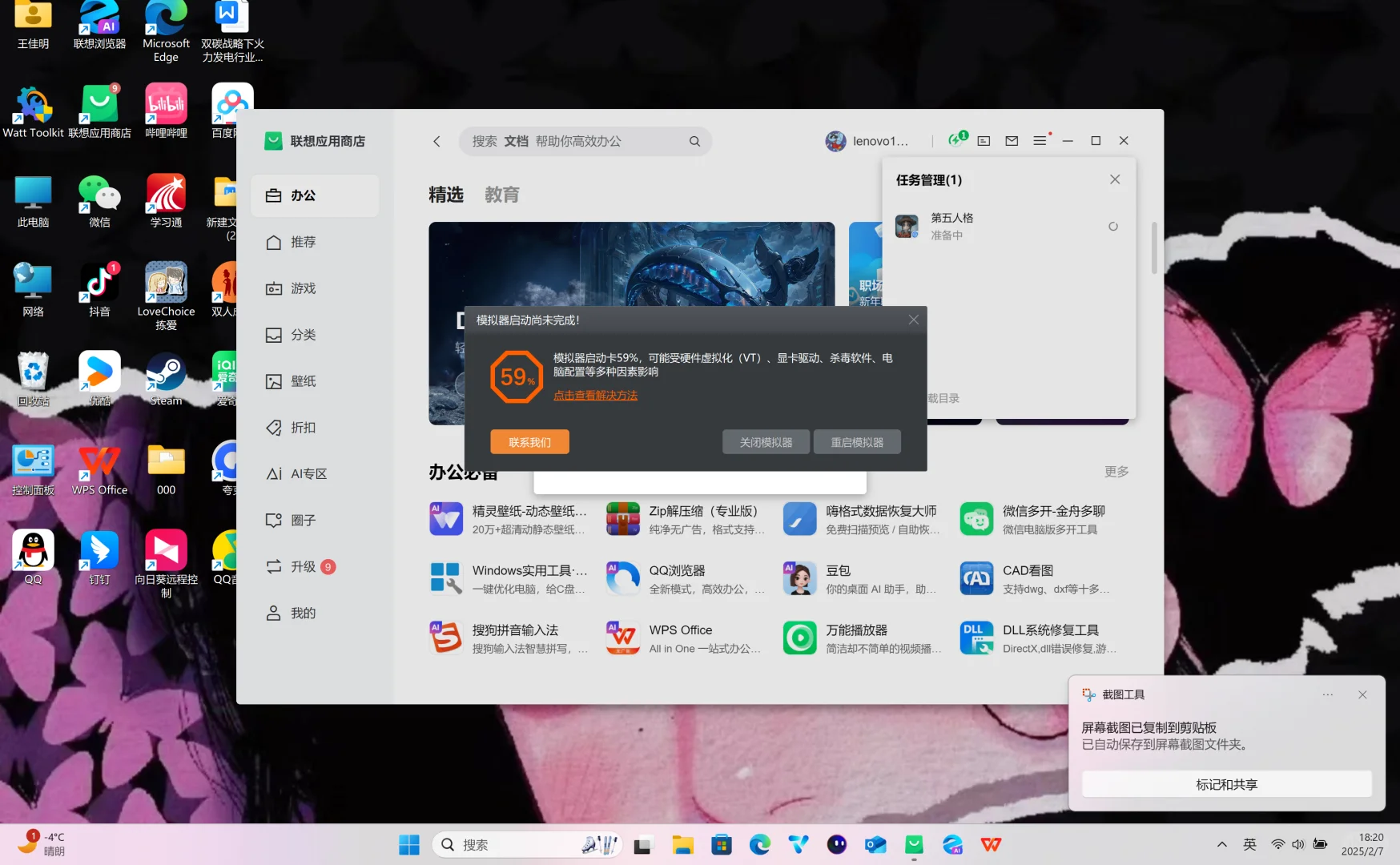
Task: Open the 圈子 community section
Action: (x=303, y=520)
